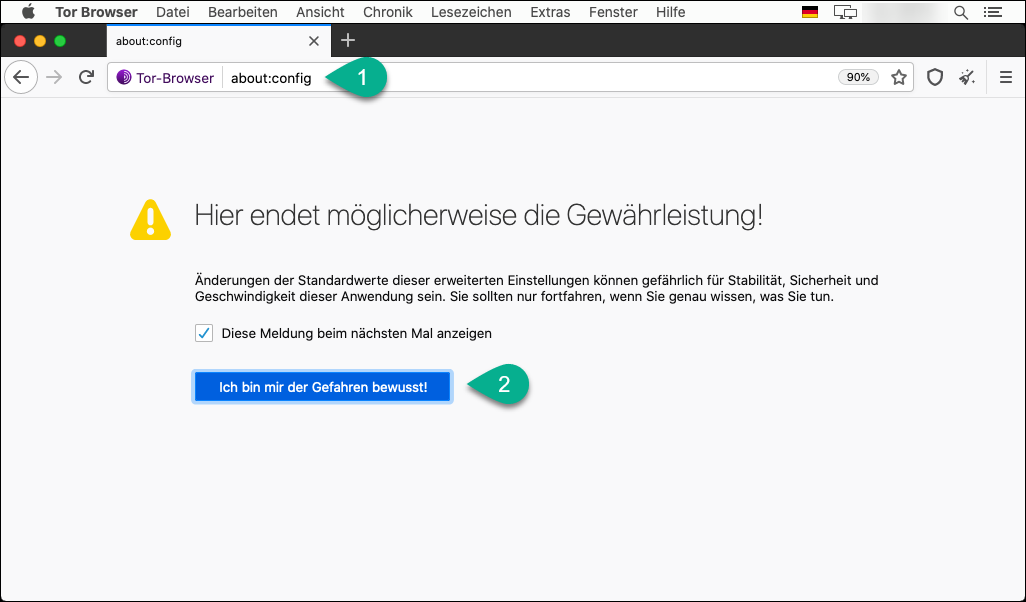Close the about:config tab

(314, 41)
